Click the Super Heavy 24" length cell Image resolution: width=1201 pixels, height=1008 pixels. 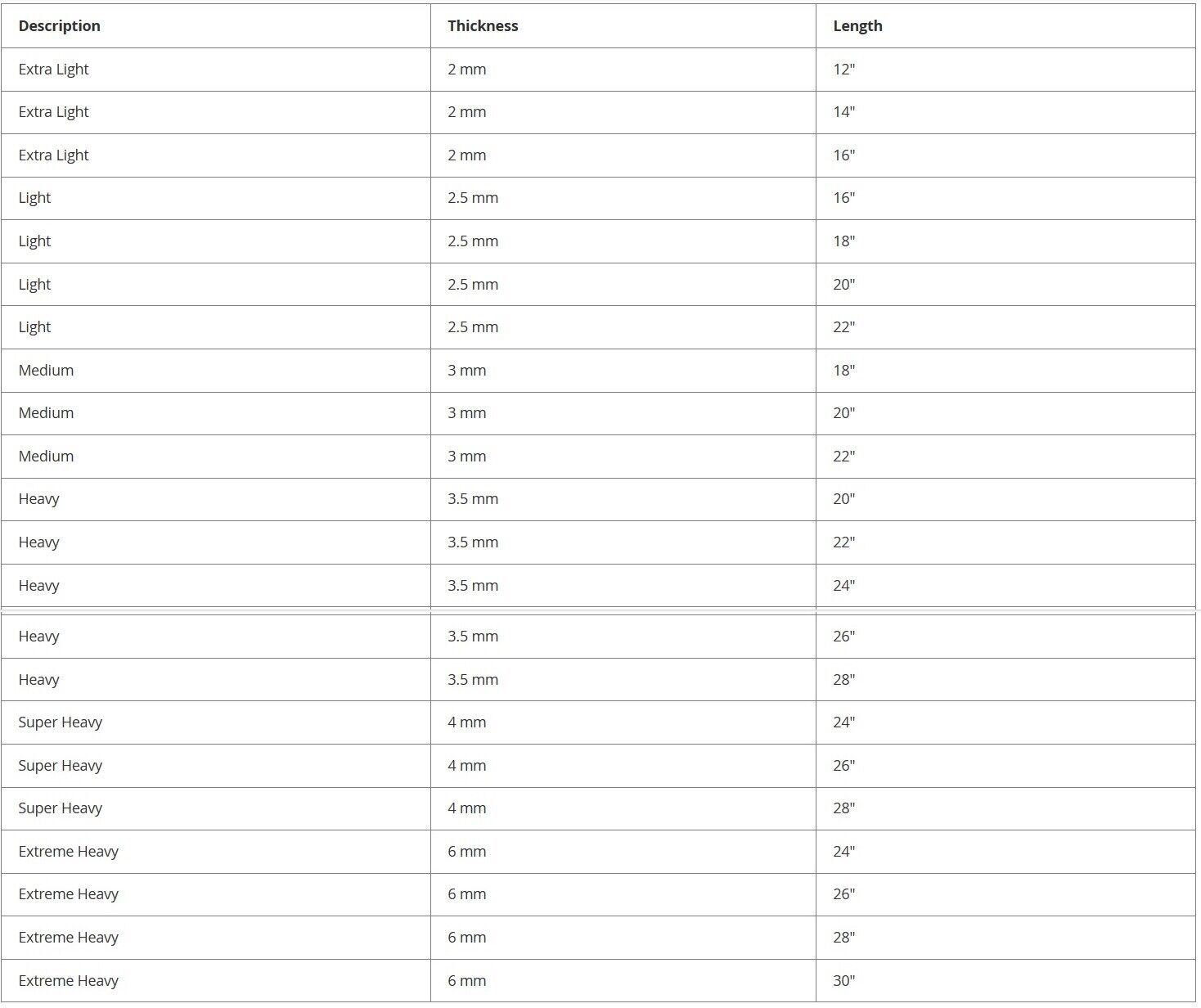tap(1005, 722)
